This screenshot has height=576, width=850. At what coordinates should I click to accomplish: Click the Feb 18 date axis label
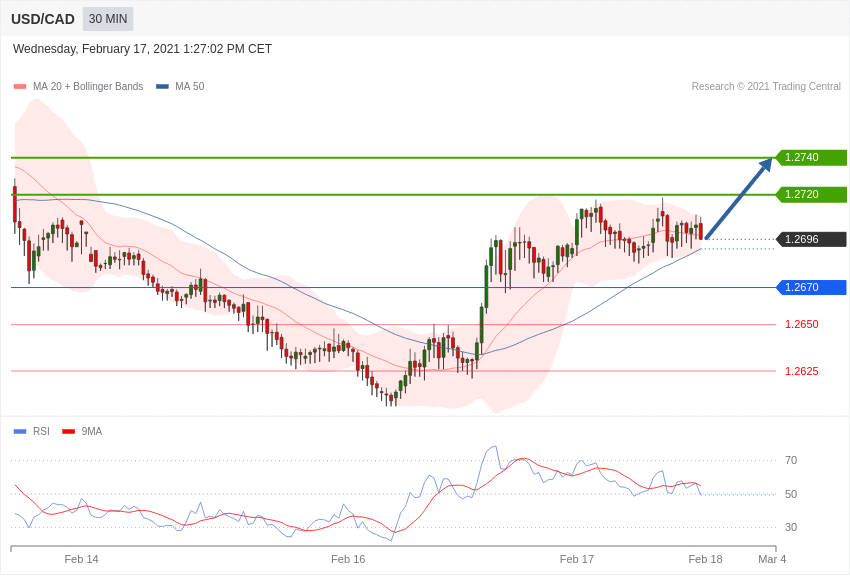[x=705, y=559]
